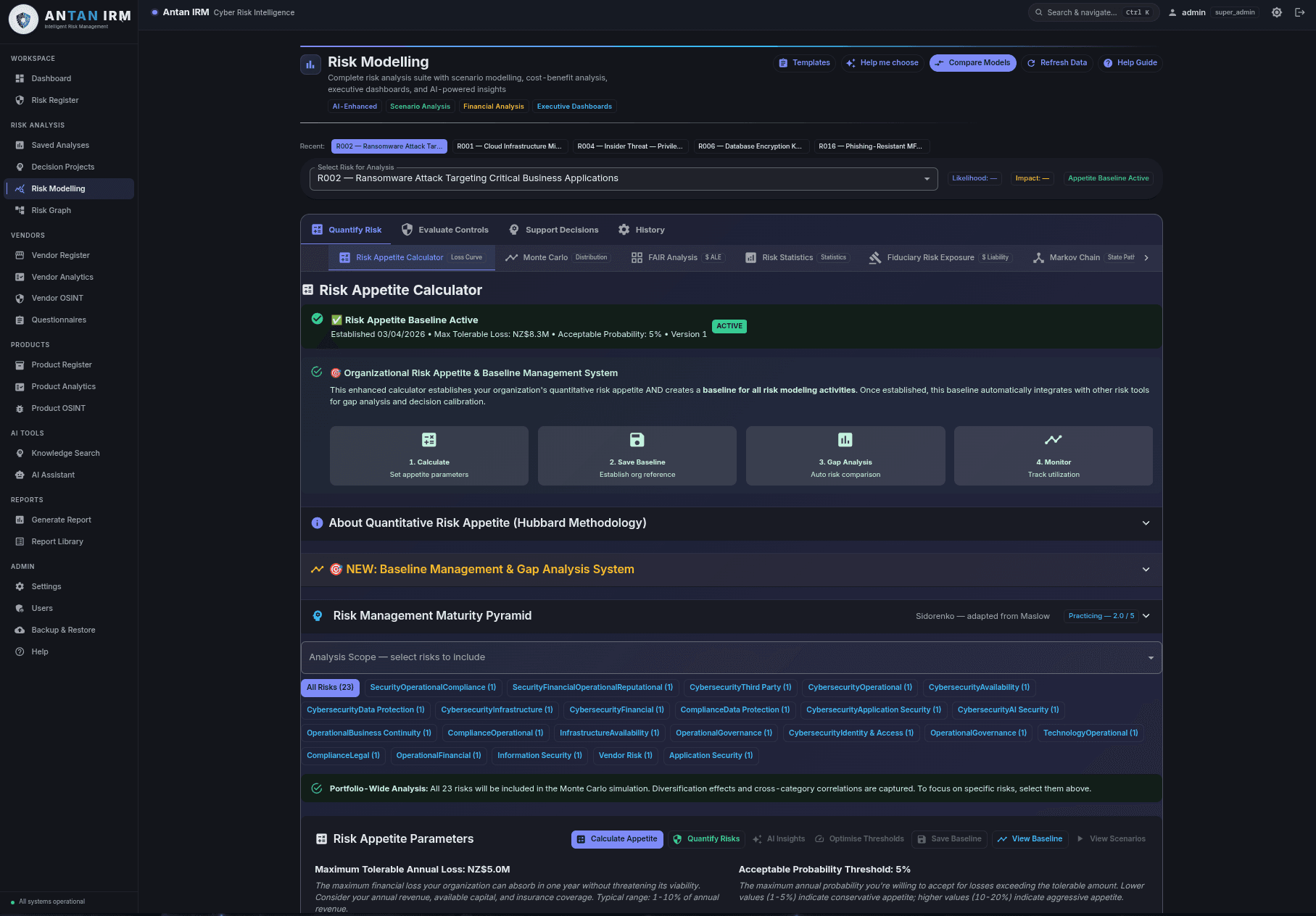This screenshot has width=1316, height=916.
Task: Select recent risk R004 Insider Threat chip
Action: [x=629, y=146]
